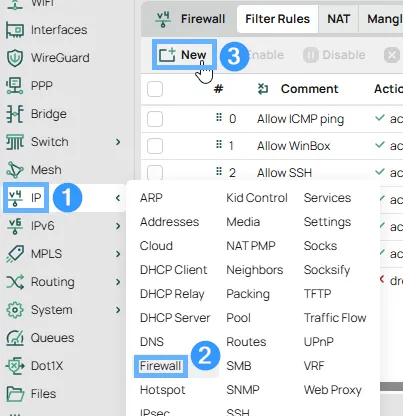Select Firewall in the IP submenu
Viewport: 403px width, 416px height.
click(160, 366)
